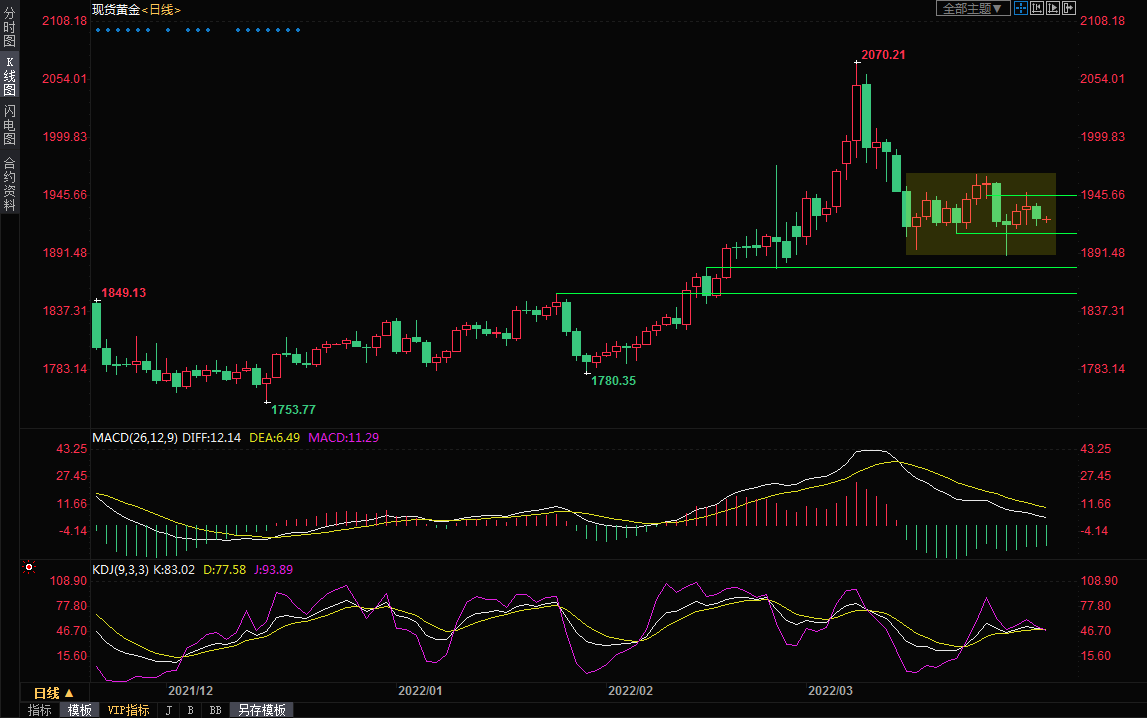This screenshot has height=718, width=1147.
Task: Click the 另存模板 button
Action: 262,710
